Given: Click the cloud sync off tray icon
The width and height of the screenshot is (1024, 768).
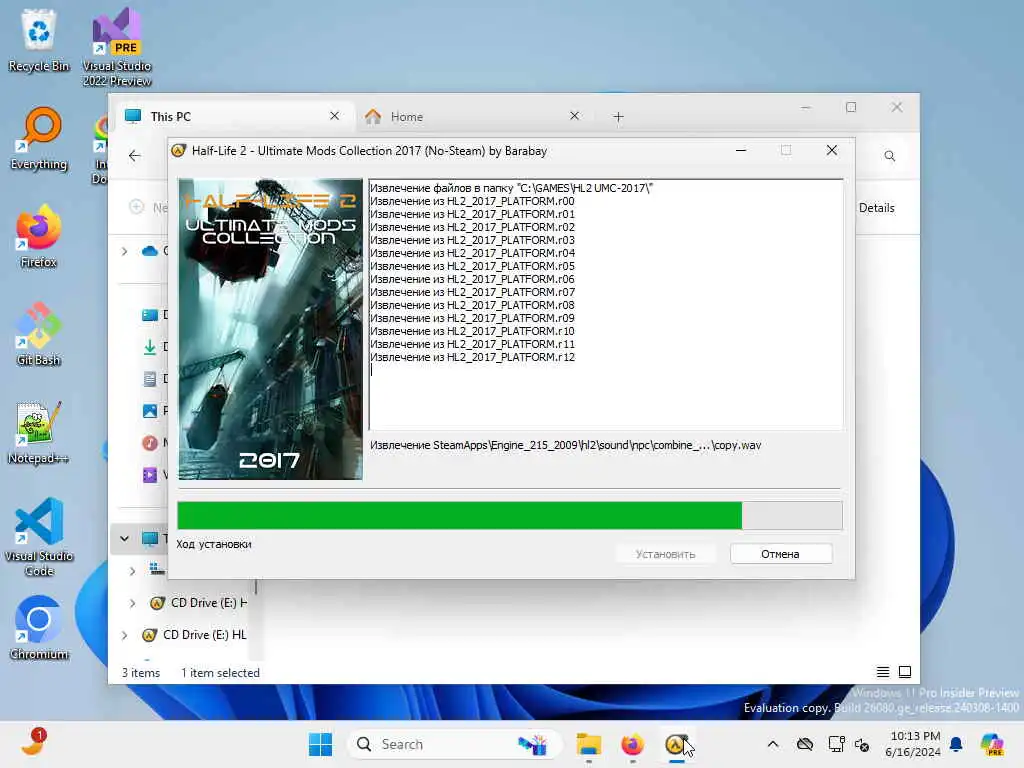Looking at the screenshot, I should [805, 744].
